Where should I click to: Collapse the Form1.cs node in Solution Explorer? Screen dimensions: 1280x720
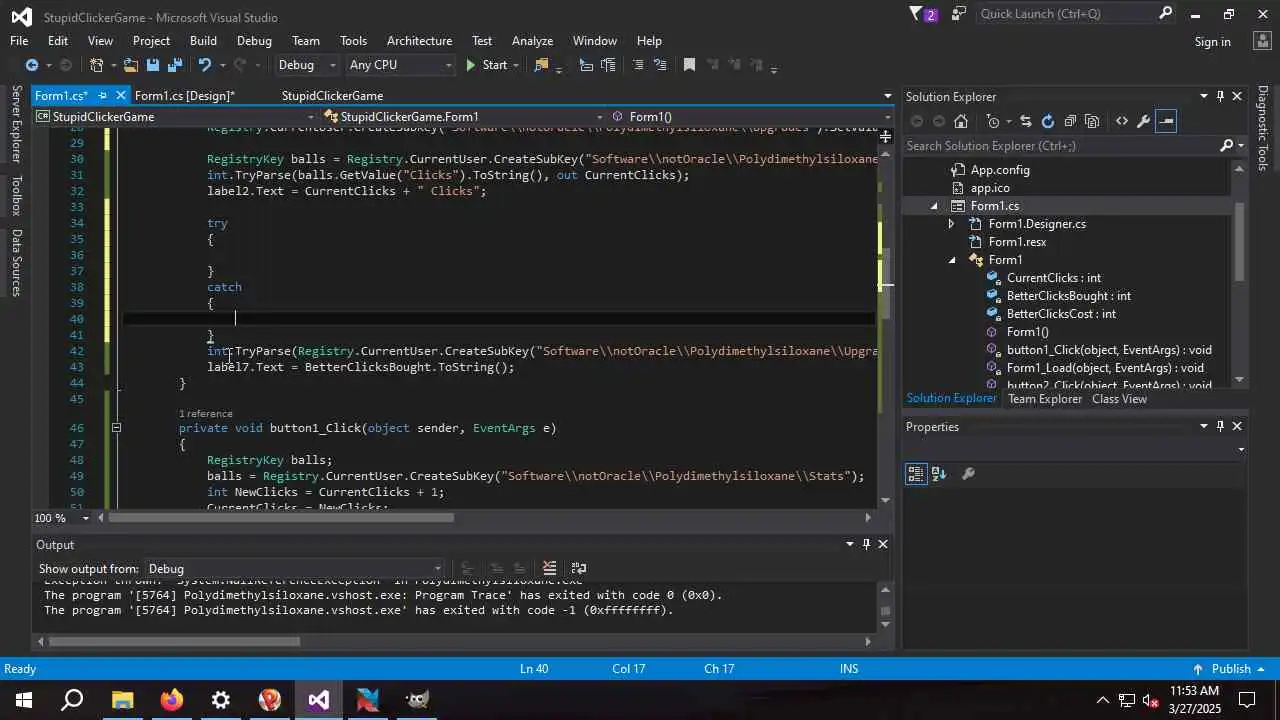[x=935, y=206]
